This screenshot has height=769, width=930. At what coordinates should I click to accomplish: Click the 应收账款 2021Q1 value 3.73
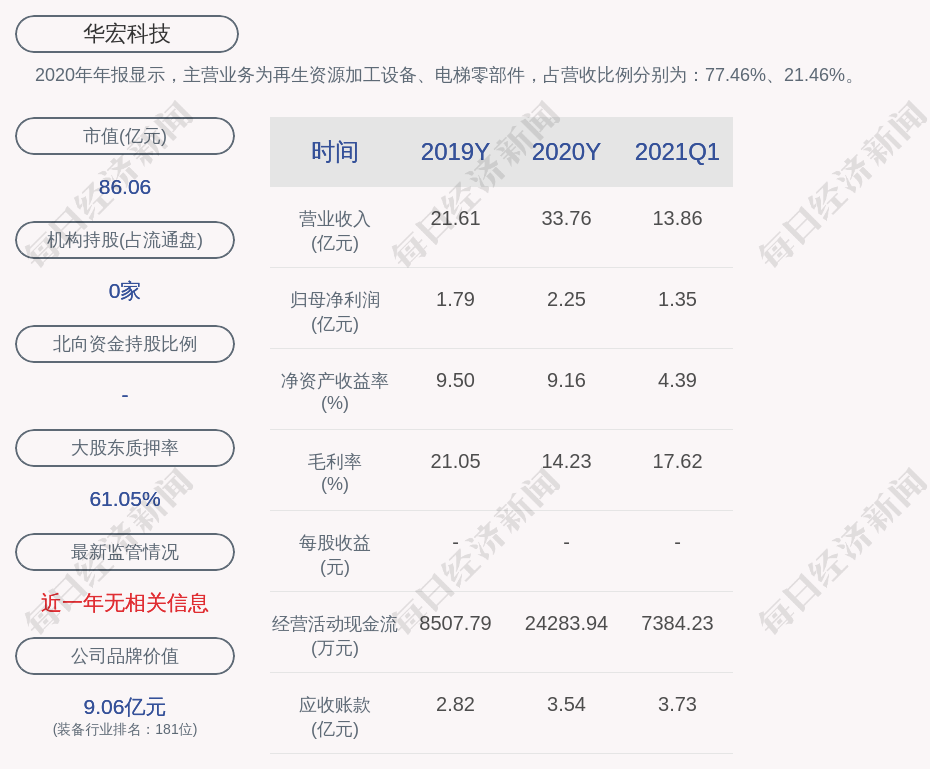(677, 704)
